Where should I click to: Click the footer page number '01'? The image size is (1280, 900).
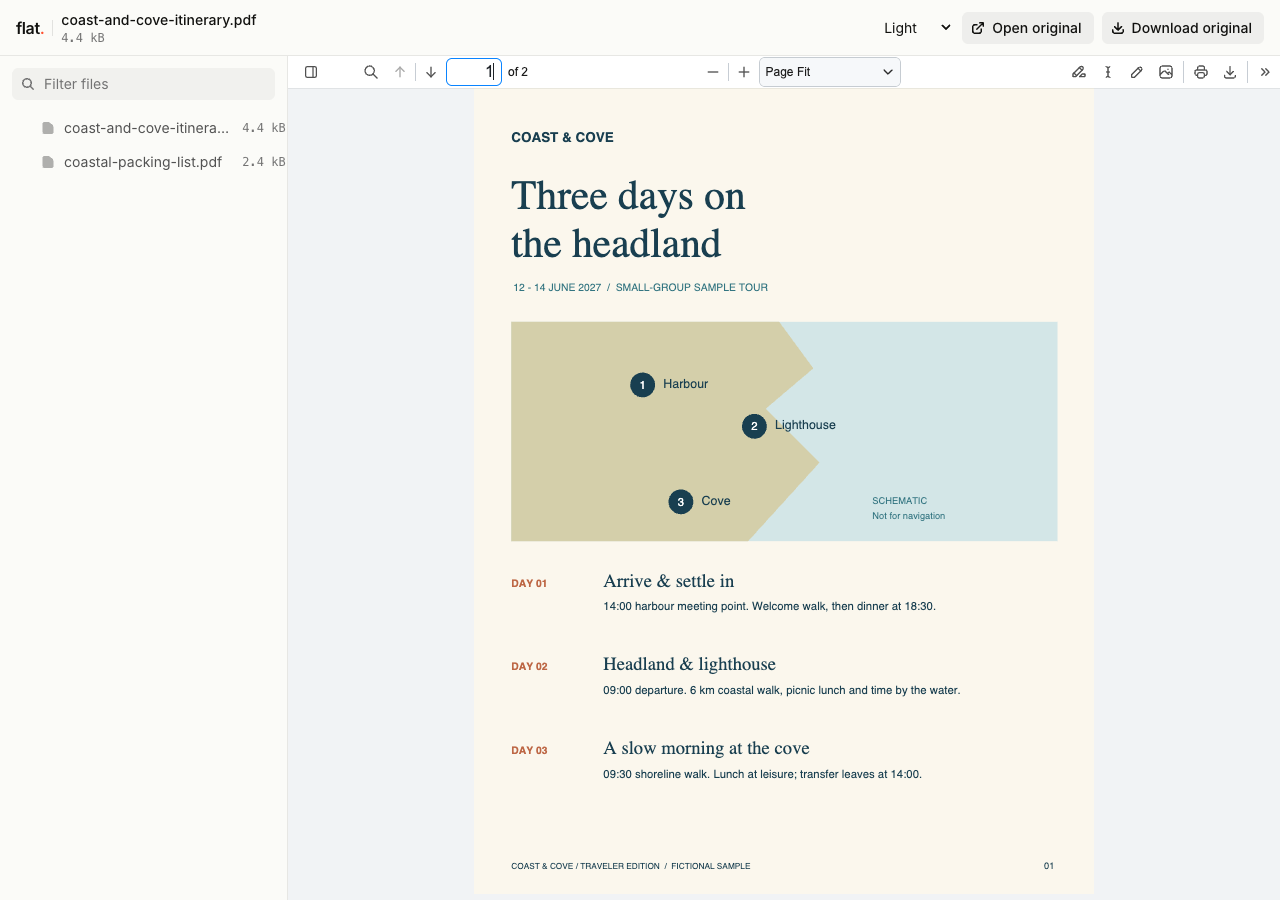[x=1049, y=866]
